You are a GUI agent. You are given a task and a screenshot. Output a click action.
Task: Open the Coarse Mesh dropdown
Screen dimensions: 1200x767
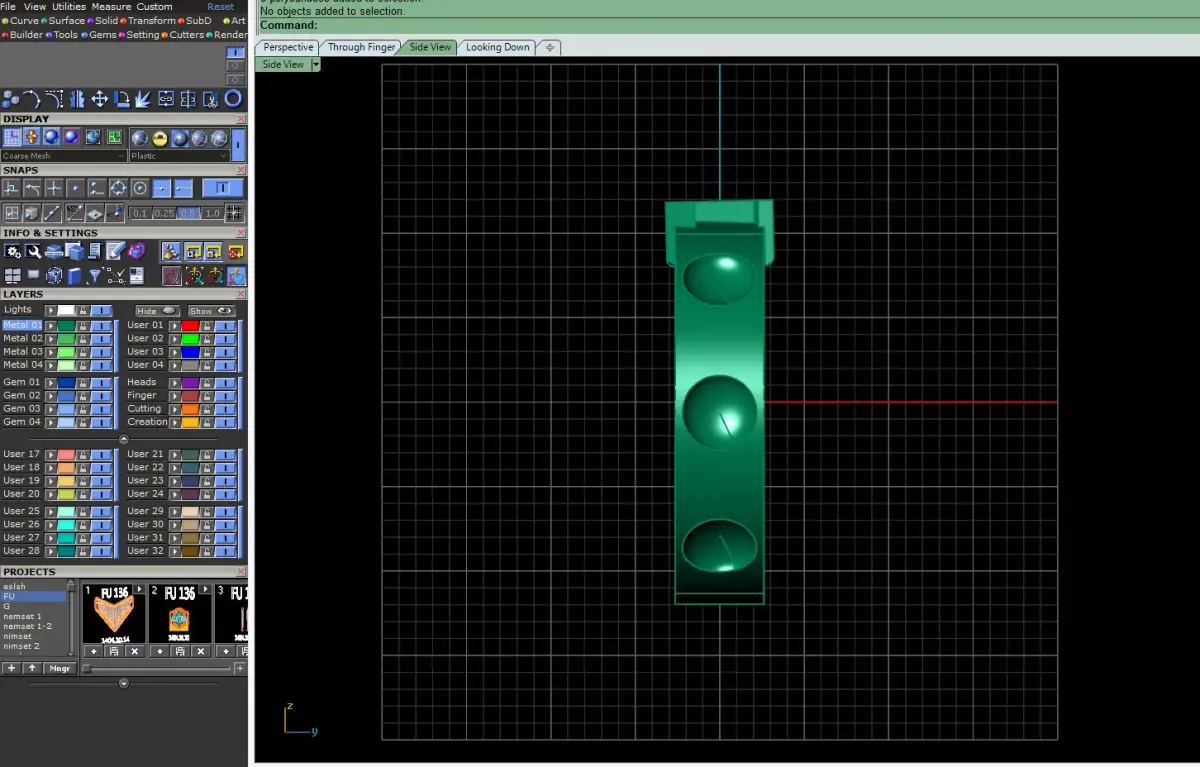(64, 156)
